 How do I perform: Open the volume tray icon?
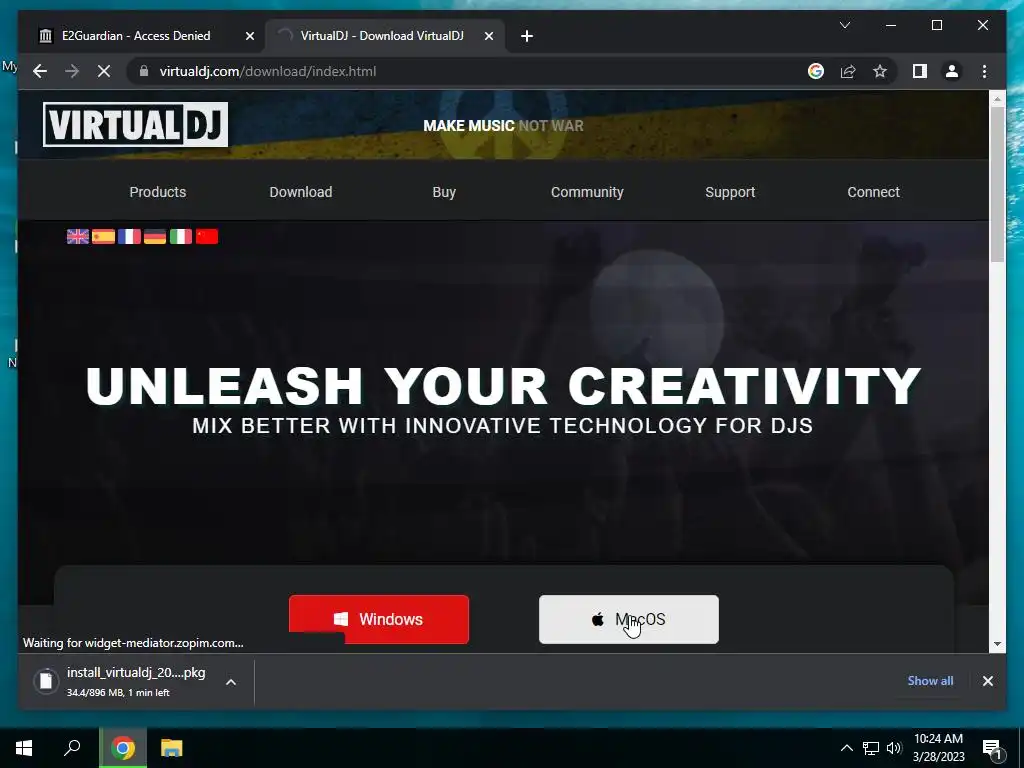click(894, 748)
